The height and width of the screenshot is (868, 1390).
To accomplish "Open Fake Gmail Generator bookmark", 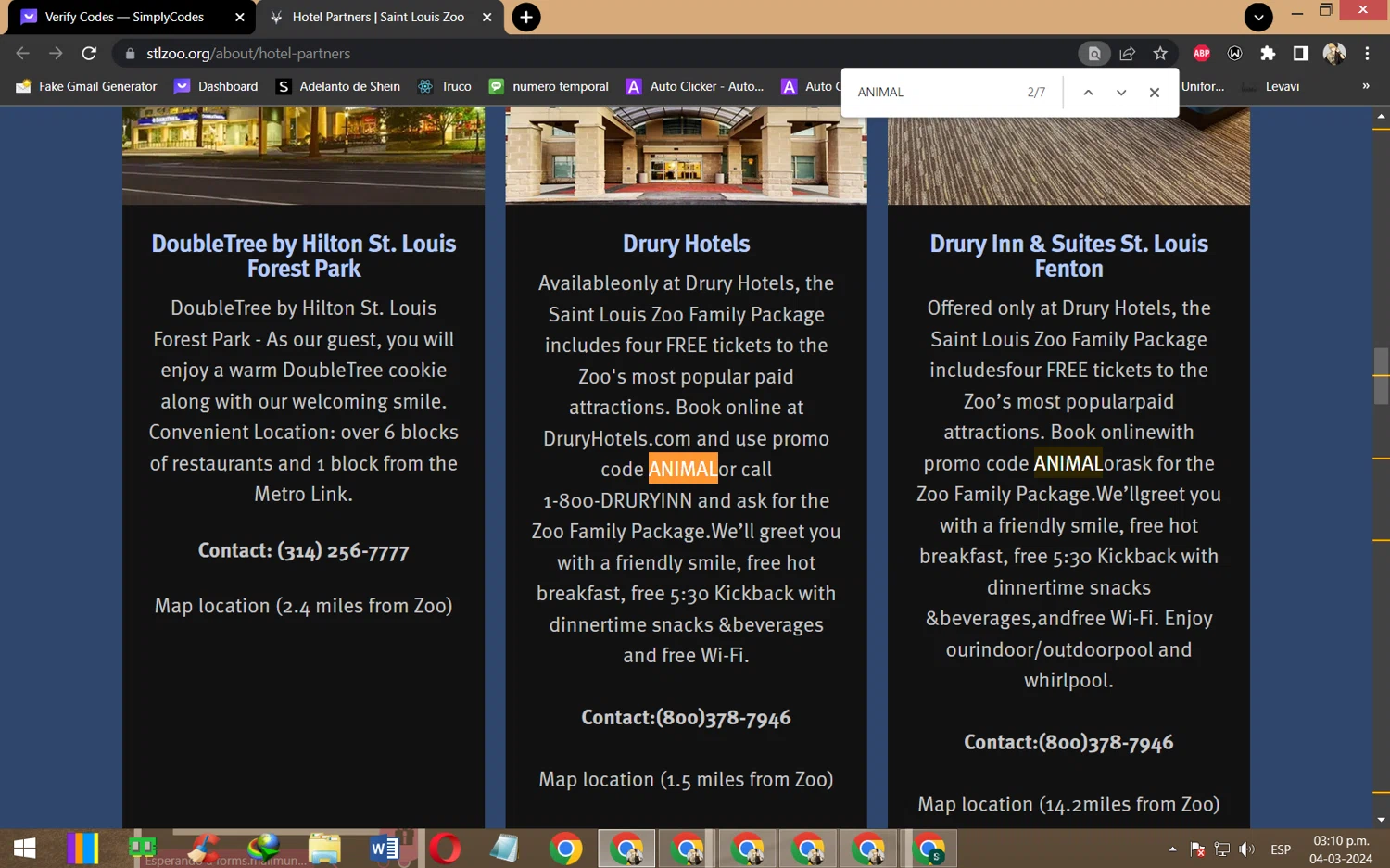I will point(87,86).
